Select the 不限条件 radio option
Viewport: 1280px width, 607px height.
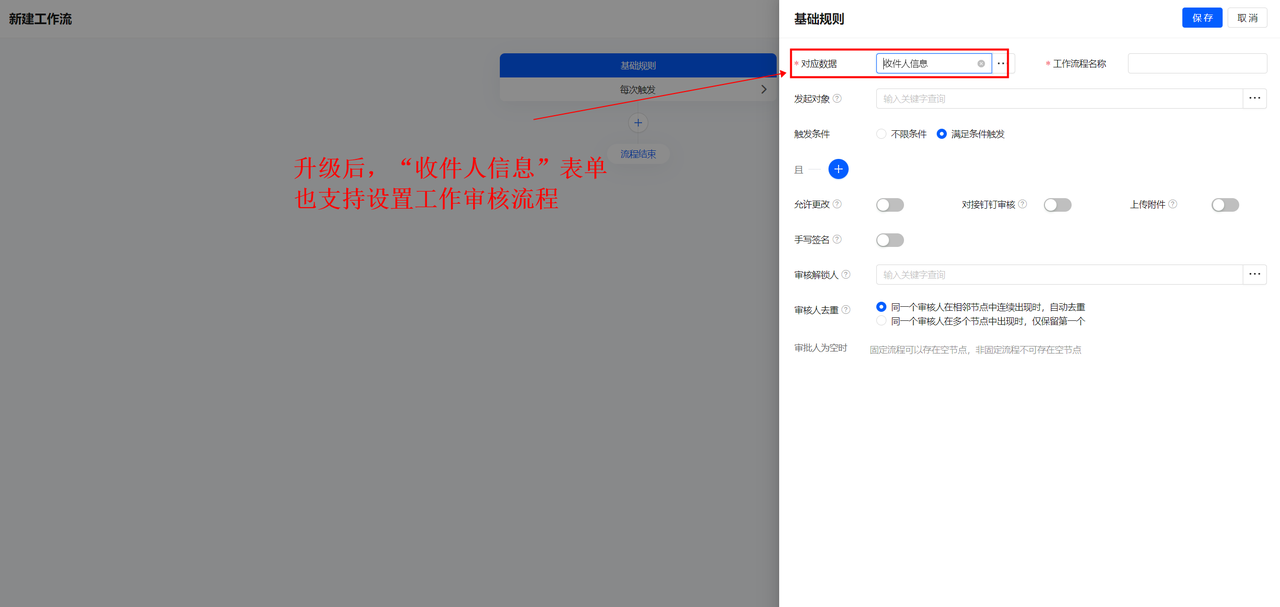pyautogui.click(x=881, y=134)
